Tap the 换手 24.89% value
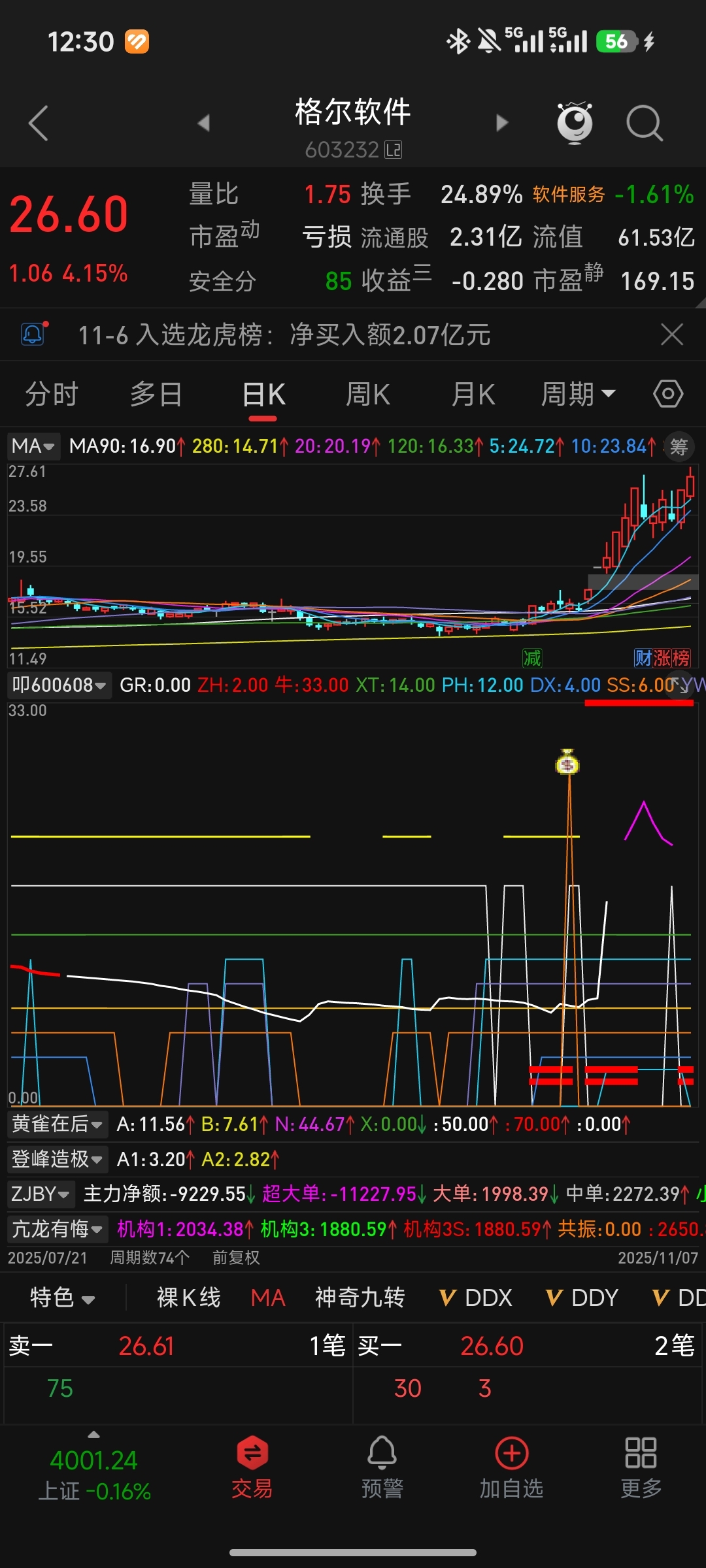This screenshot has width=706, height=1568. [481, 194]
